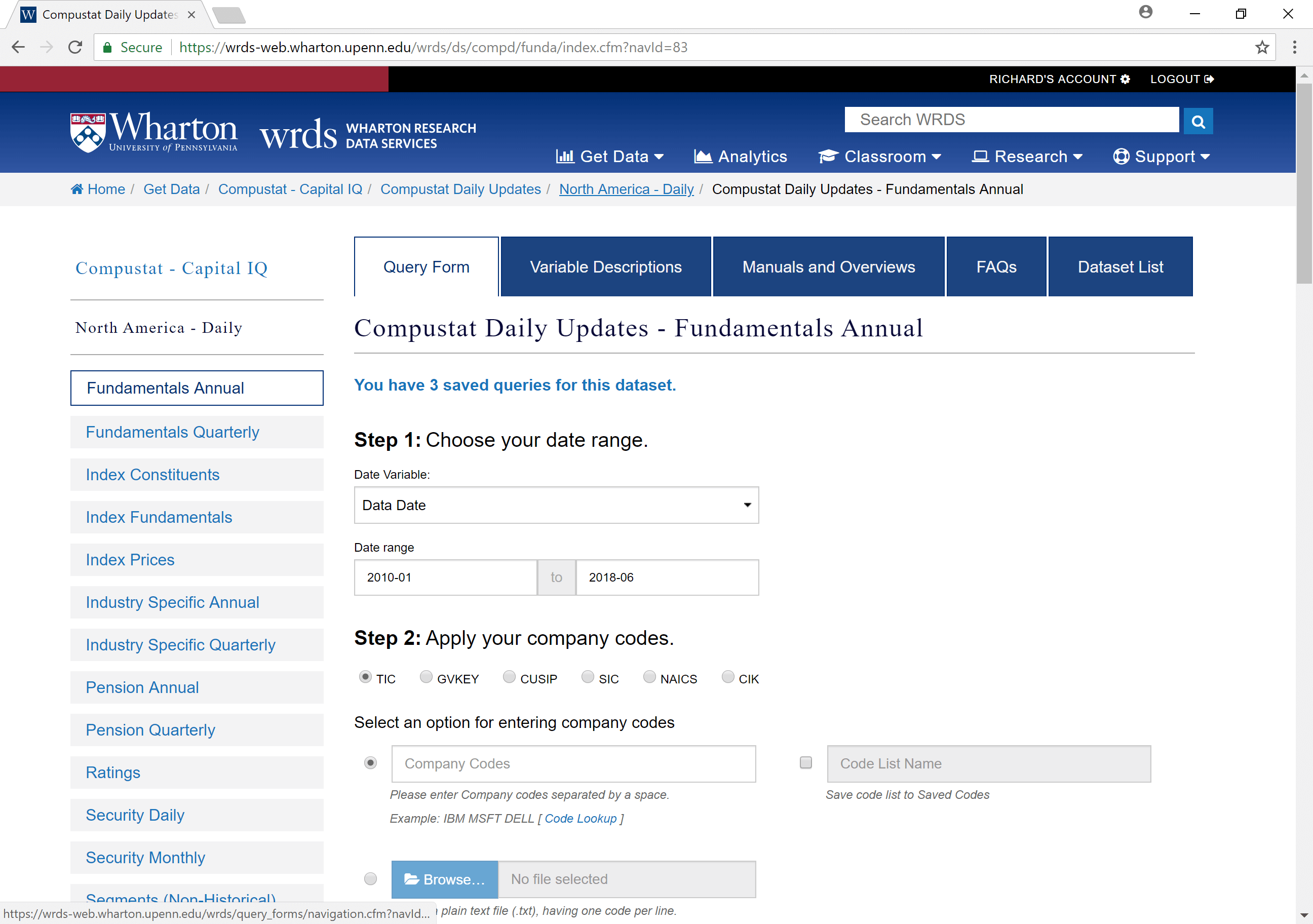This screenshot has height=924, width=1313.
Task: Click the Home house icon in breadcrumb
Action: click(76, 189)
